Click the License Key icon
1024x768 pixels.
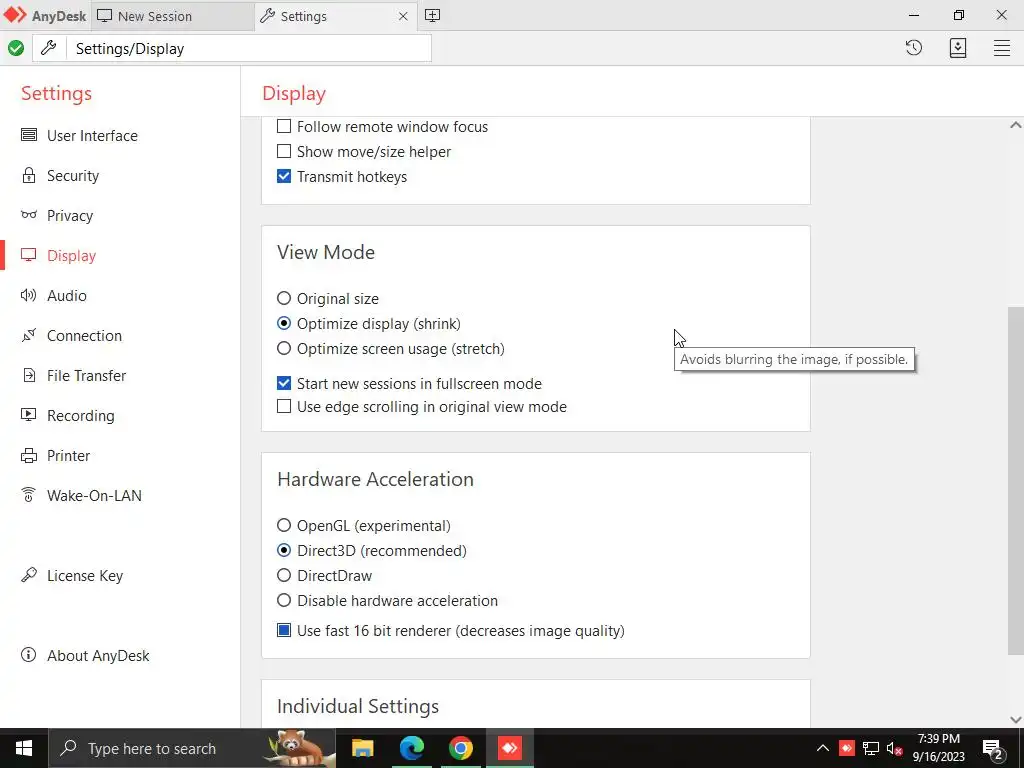tap(29, 575)
